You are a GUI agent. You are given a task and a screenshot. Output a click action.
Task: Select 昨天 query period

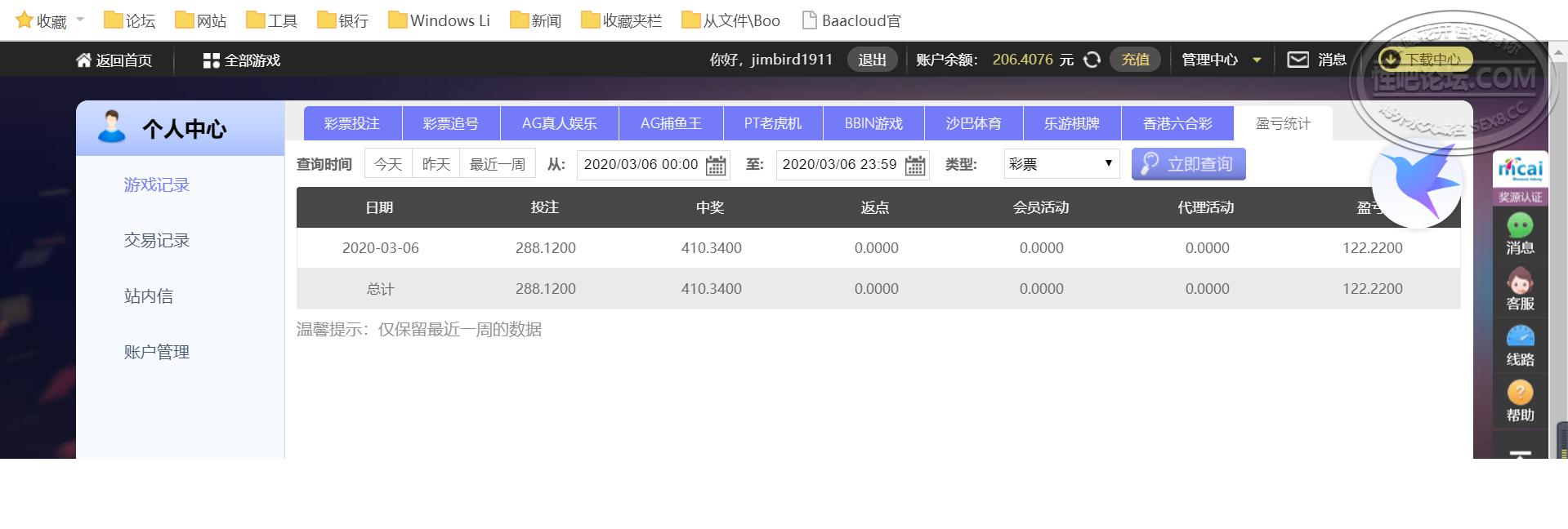(x=436, y=164)
